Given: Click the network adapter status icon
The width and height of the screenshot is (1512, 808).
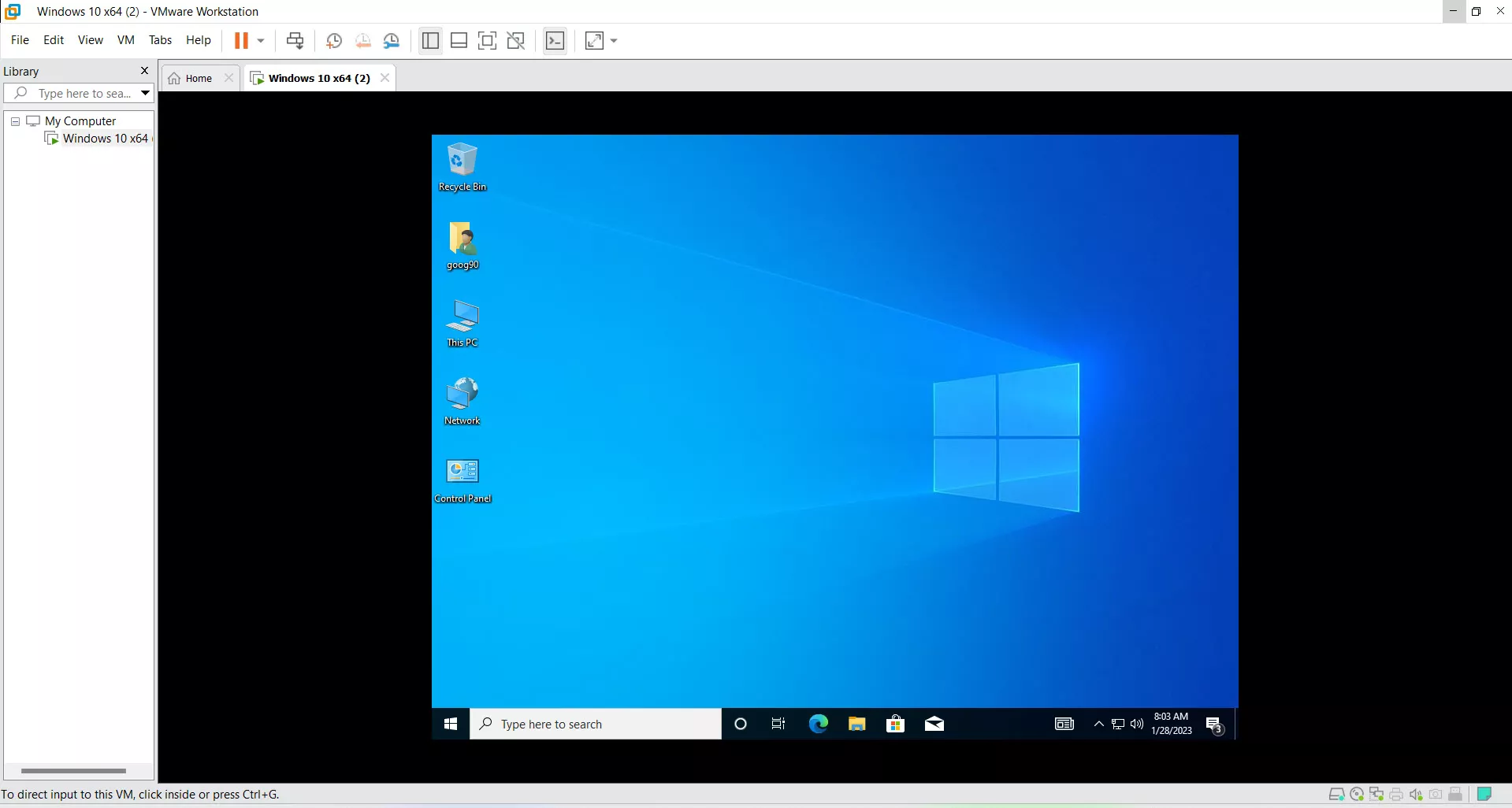Looking at the screenshot, I should (x=1376, y=794).
